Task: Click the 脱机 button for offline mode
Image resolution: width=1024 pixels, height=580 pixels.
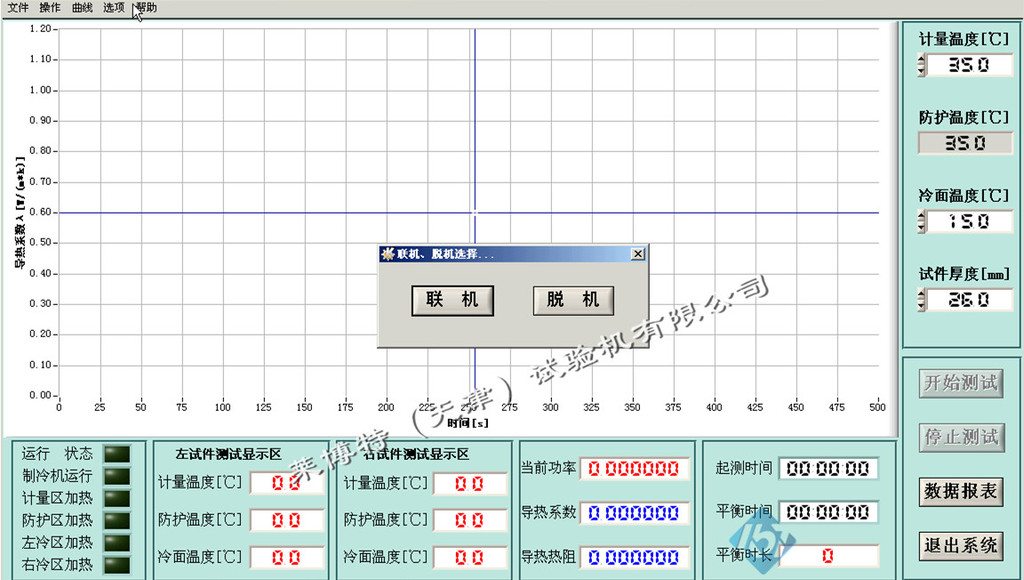Action: [572, 301]
